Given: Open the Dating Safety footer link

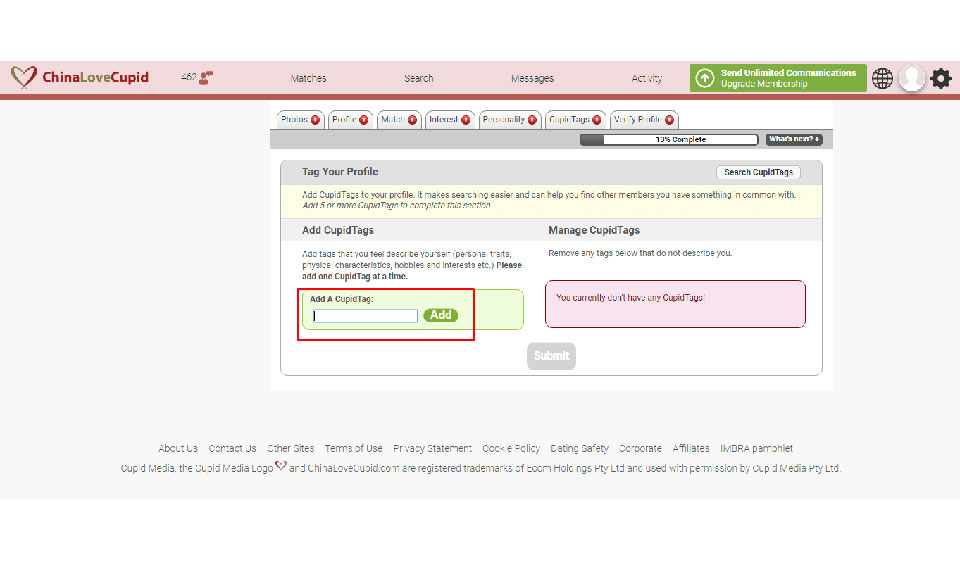Looking at the screenshot, I should tap(580, 449).
